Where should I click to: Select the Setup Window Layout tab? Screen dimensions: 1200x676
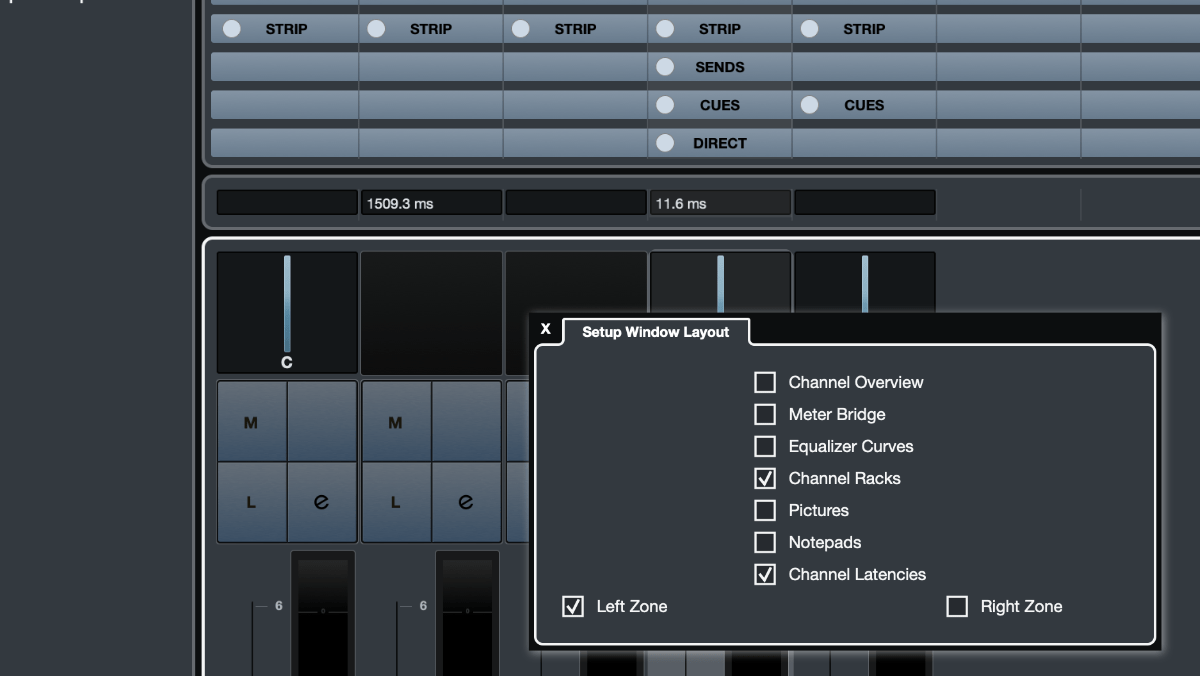click(655, 332)
